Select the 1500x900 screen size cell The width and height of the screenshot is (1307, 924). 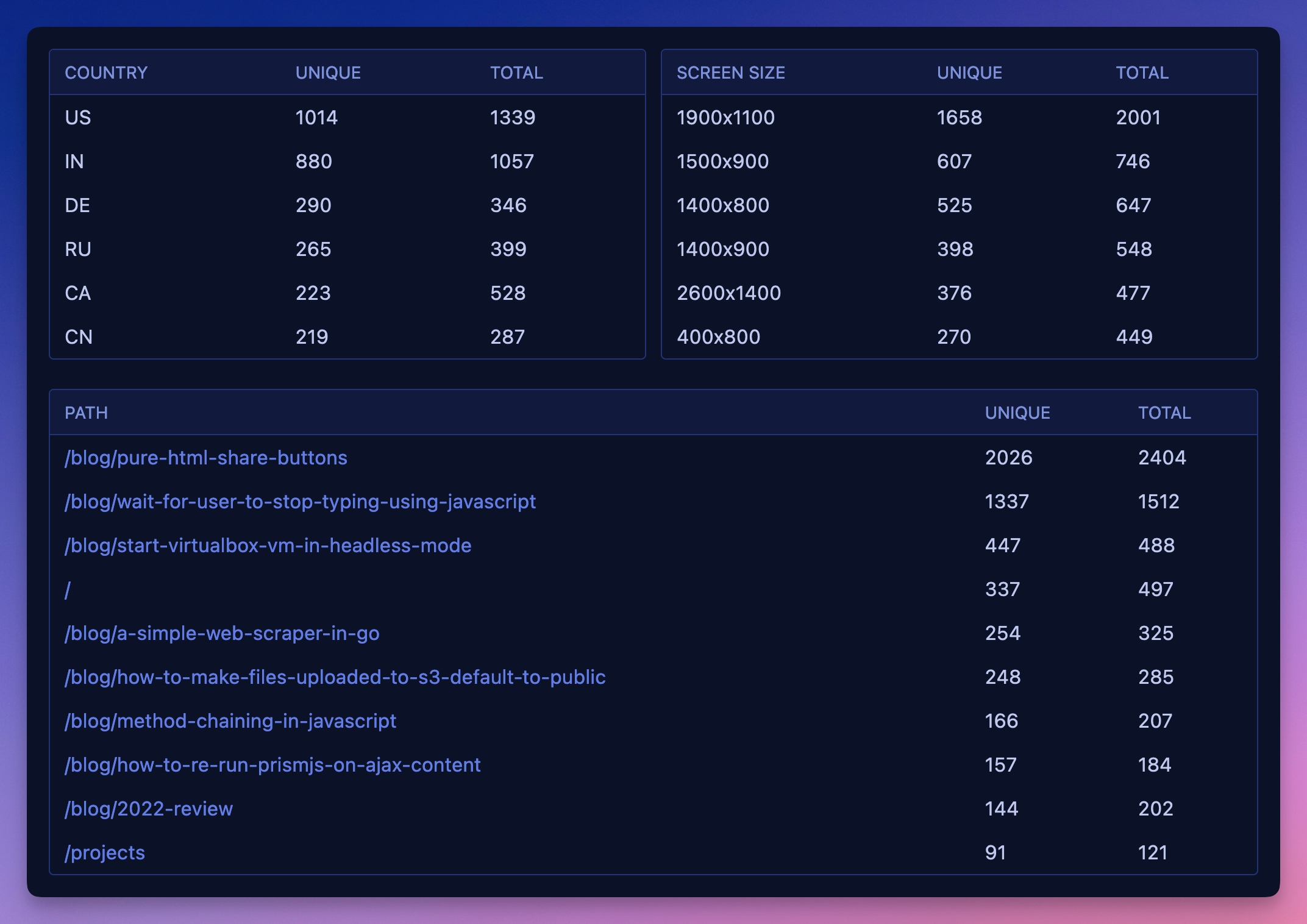723,161
